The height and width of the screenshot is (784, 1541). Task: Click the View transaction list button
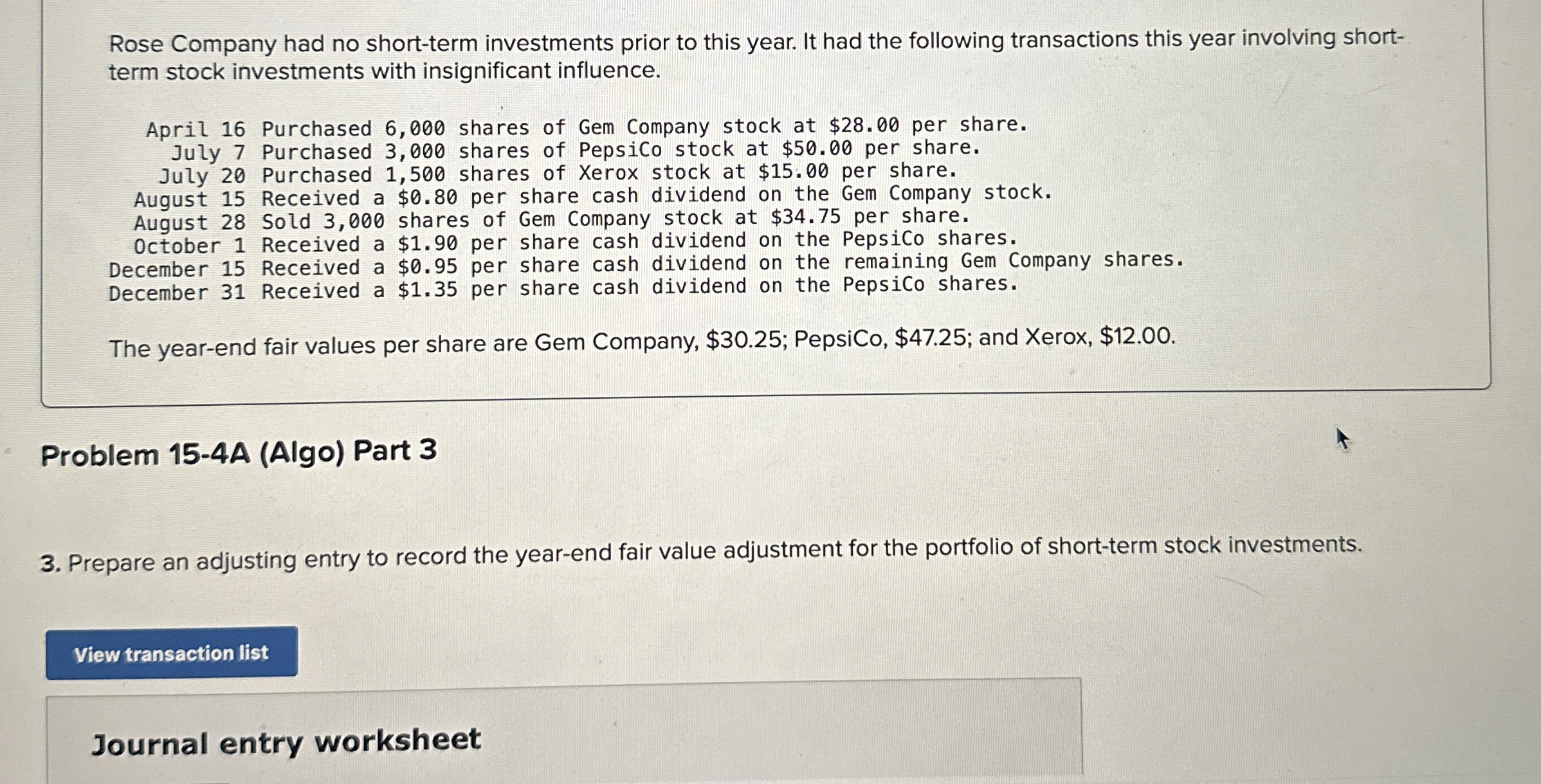(x=170, y=653)
